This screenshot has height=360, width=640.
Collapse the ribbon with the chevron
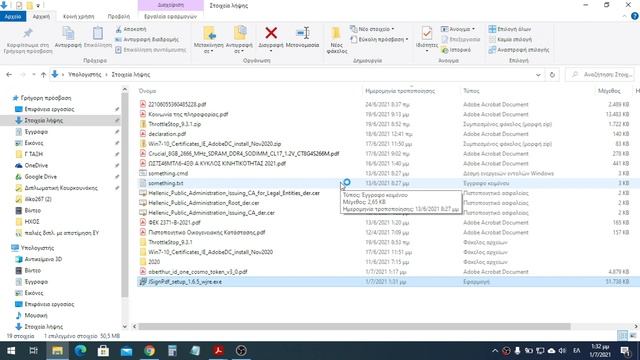point(624,16)
